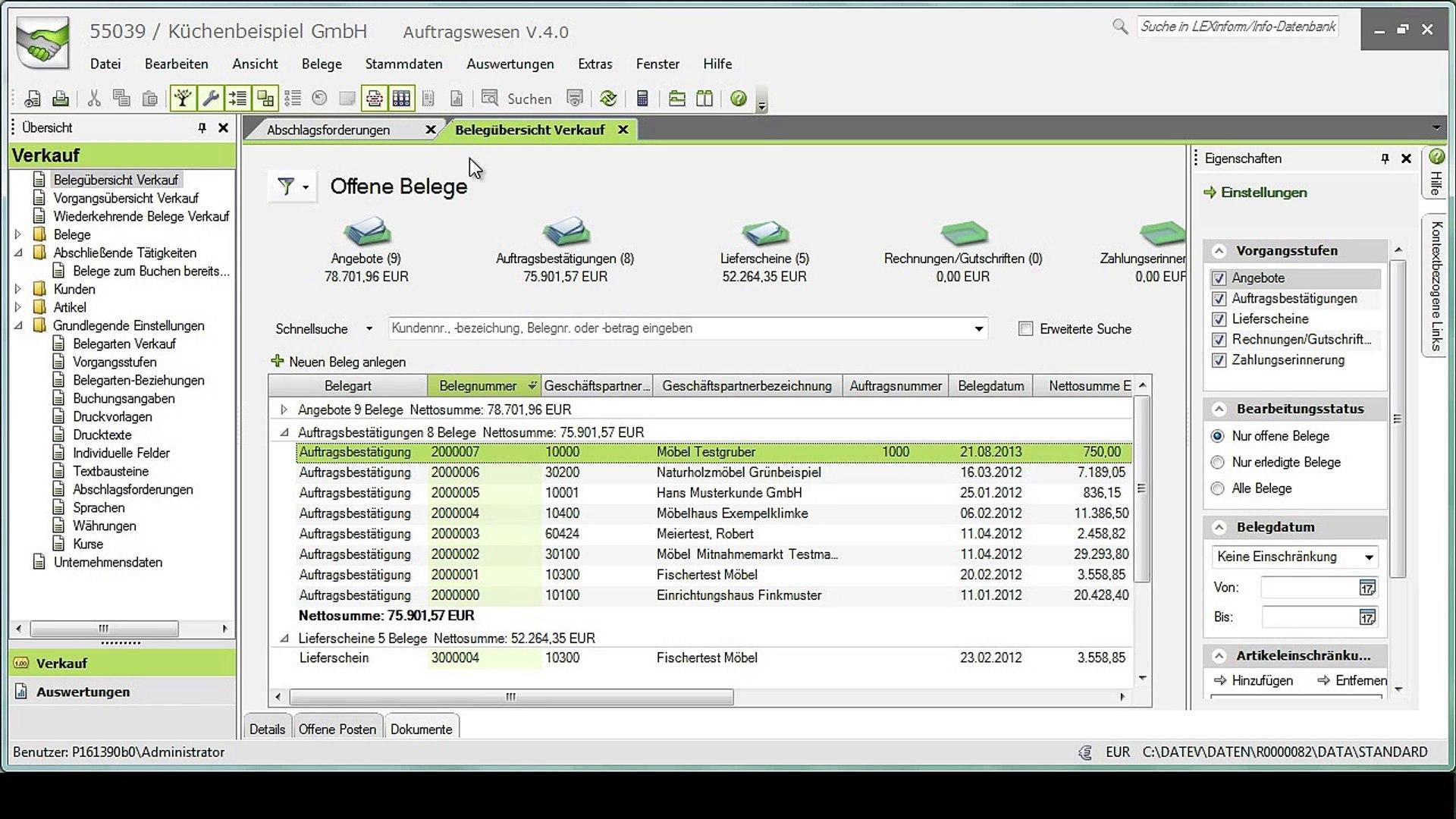Click the green refresh arrows icon
The image size is (1456, 819).
(608, 99)
